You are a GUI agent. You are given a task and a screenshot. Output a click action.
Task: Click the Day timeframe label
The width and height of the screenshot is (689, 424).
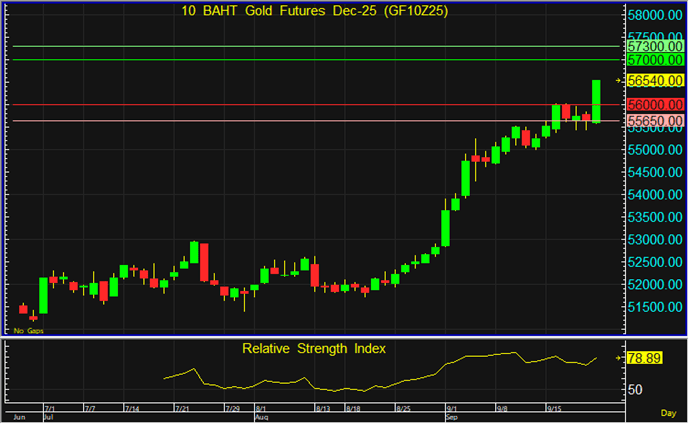pos(668,412)
